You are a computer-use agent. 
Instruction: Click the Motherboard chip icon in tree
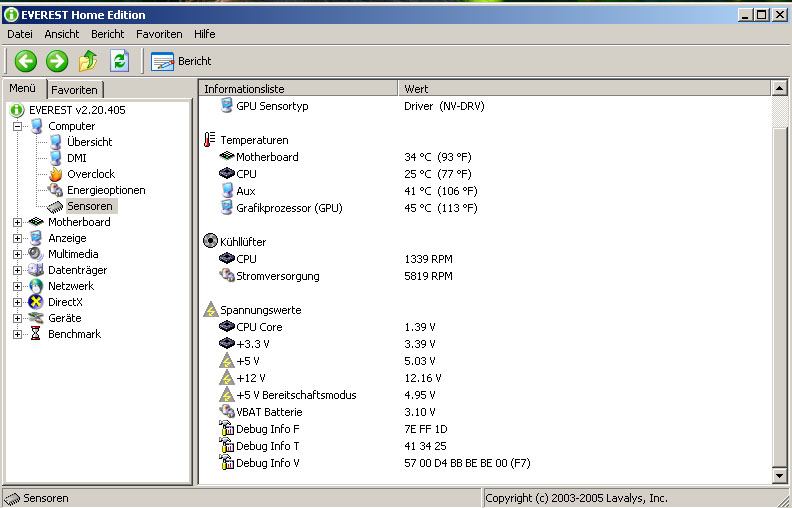coord(36,222)
